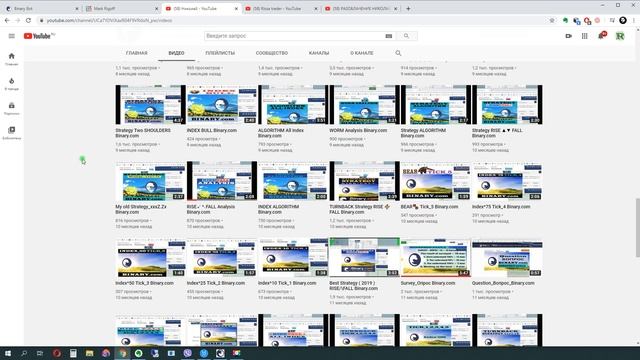Image resolution: width=640 pixels, height=360 pixels.
Task: Open Chrome's three-dot menu
Action: pyautogui.click(x=633, y=20)
